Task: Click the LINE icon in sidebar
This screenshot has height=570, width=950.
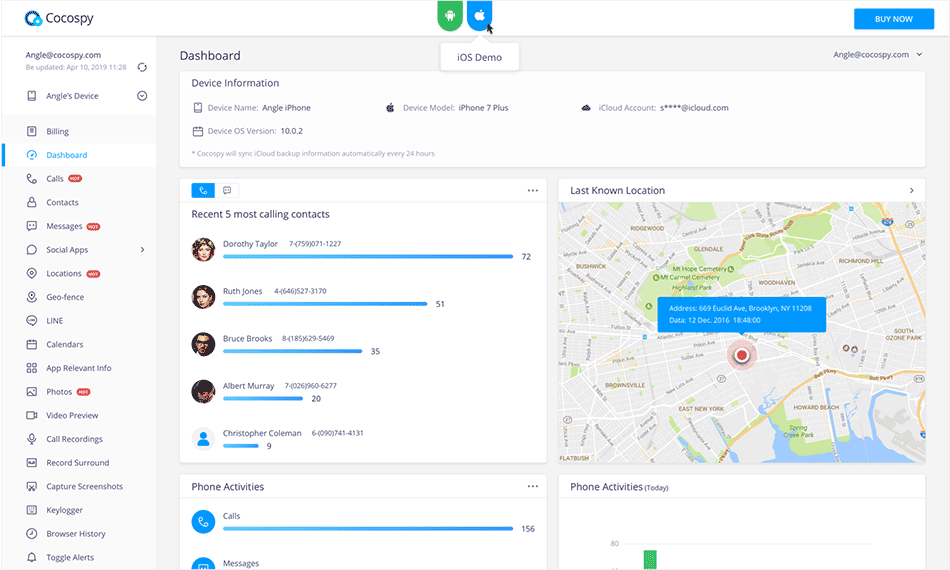Action: [32, 320]
